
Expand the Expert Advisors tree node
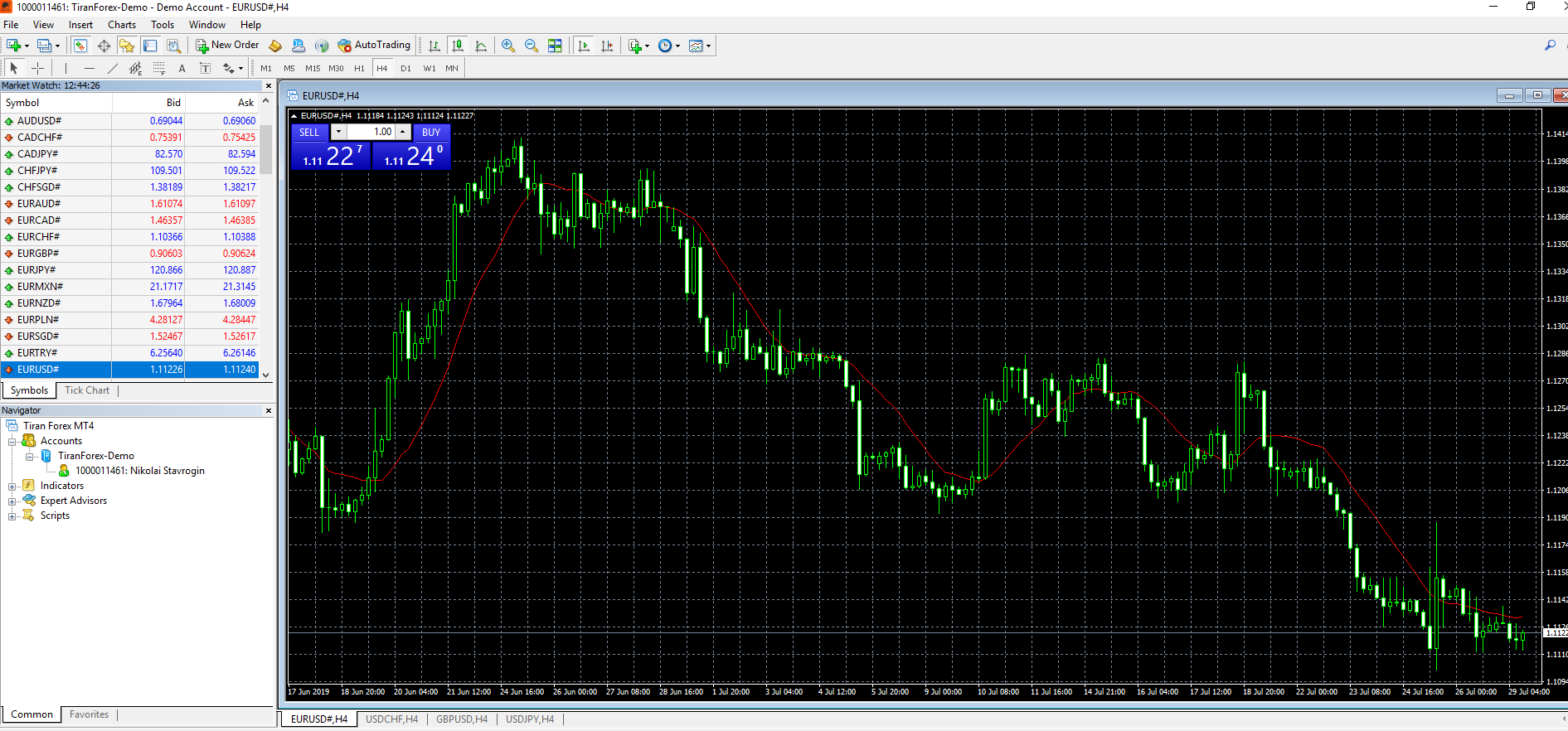click(12, 501)
